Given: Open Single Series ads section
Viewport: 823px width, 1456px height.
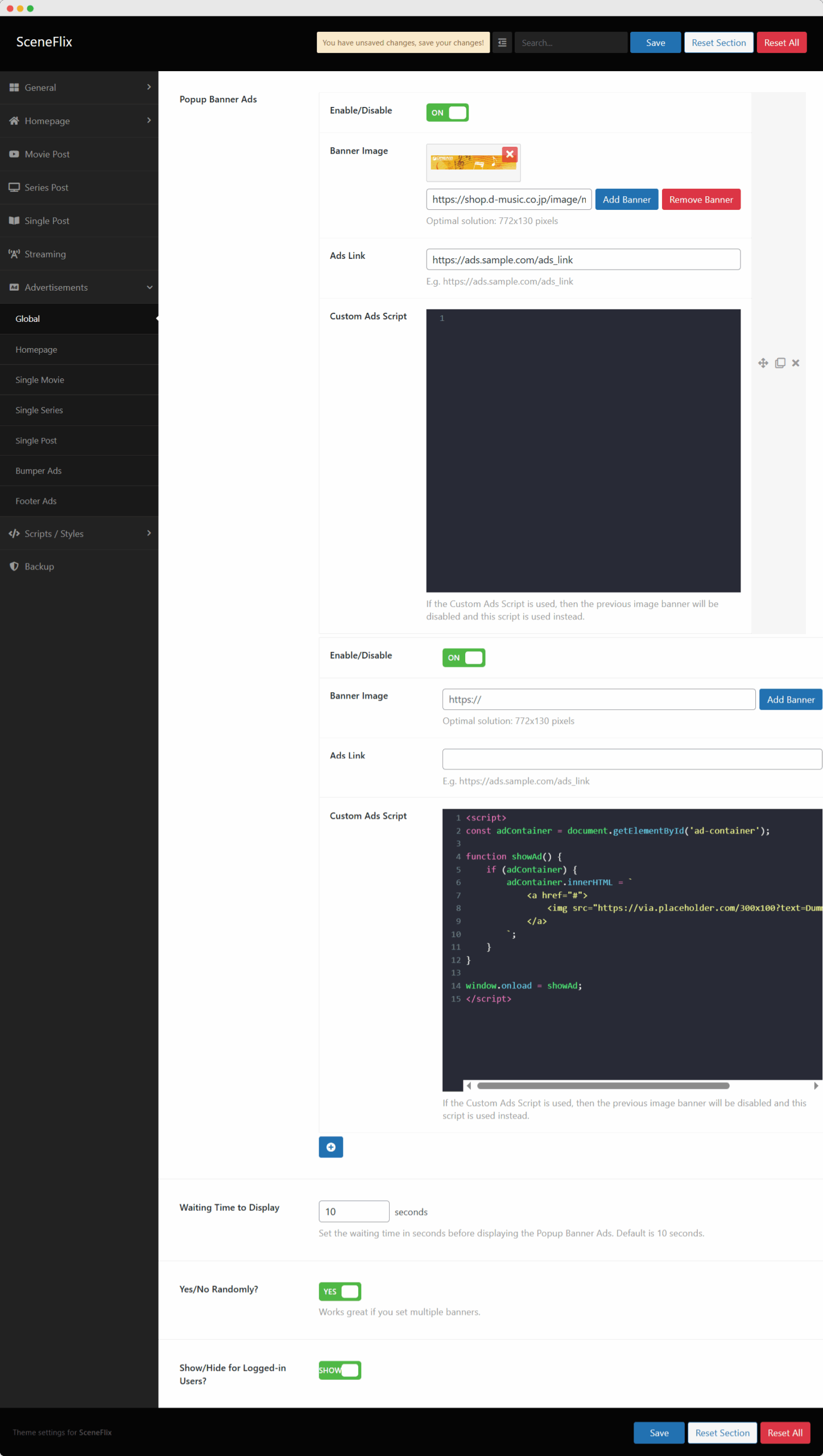Looking at the screenshot, I should pyautogui.click(x=79, y=410).
